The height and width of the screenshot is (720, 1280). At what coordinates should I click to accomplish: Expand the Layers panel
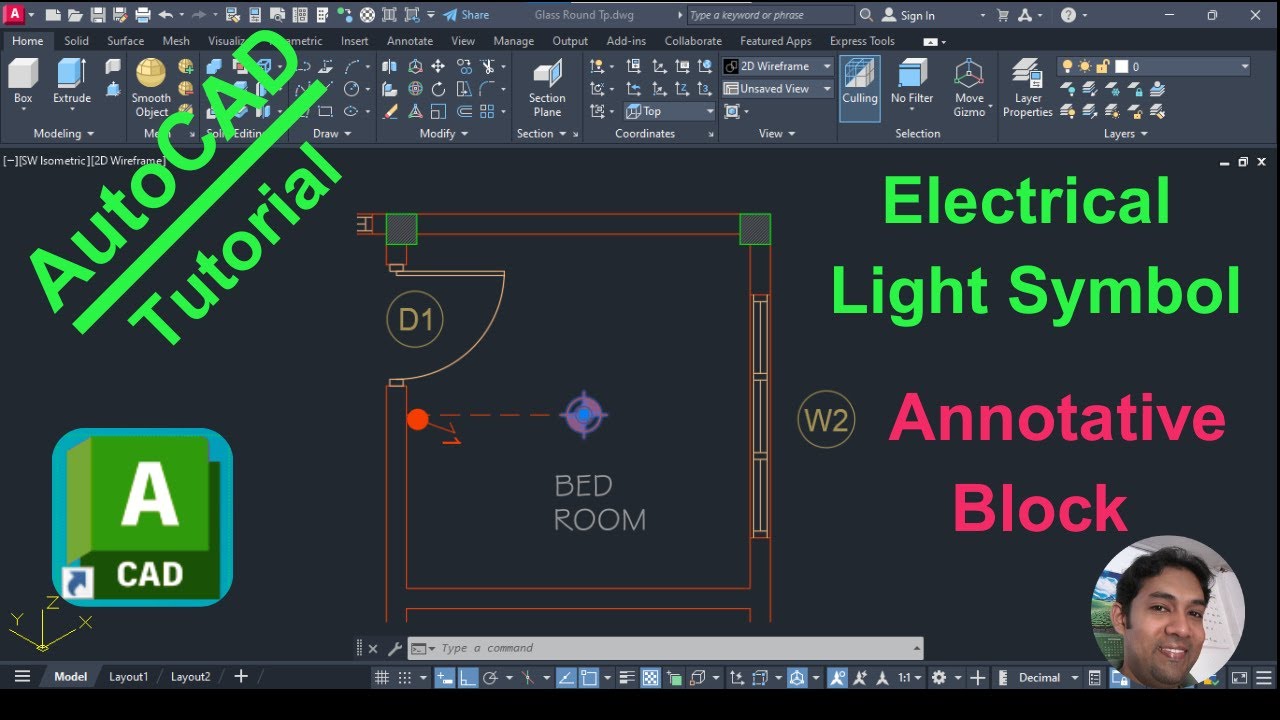[x=1126, y=133]
